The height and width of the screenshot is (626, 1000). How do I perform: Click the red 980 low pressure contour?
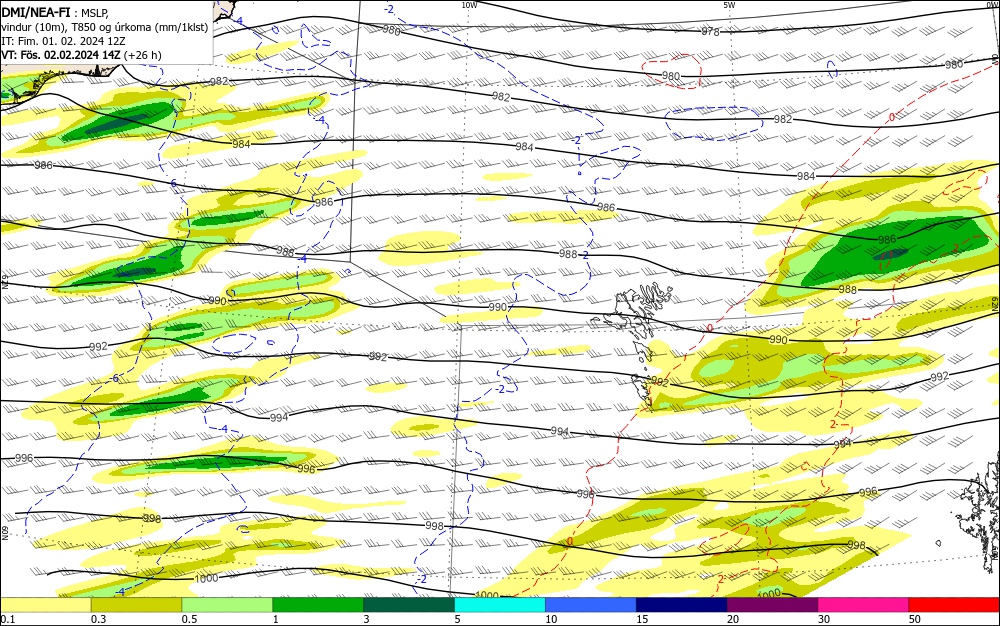[672, 71]
